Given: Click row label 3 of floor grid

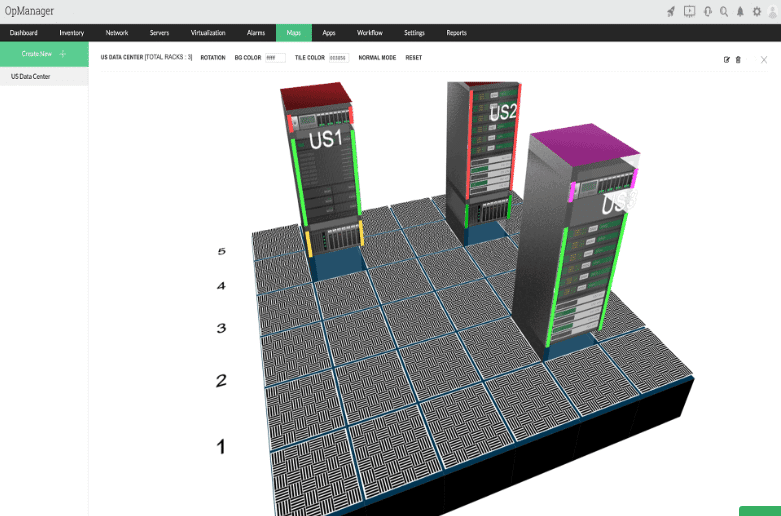Looking at the screenshot, I should [x=221, y=328].
